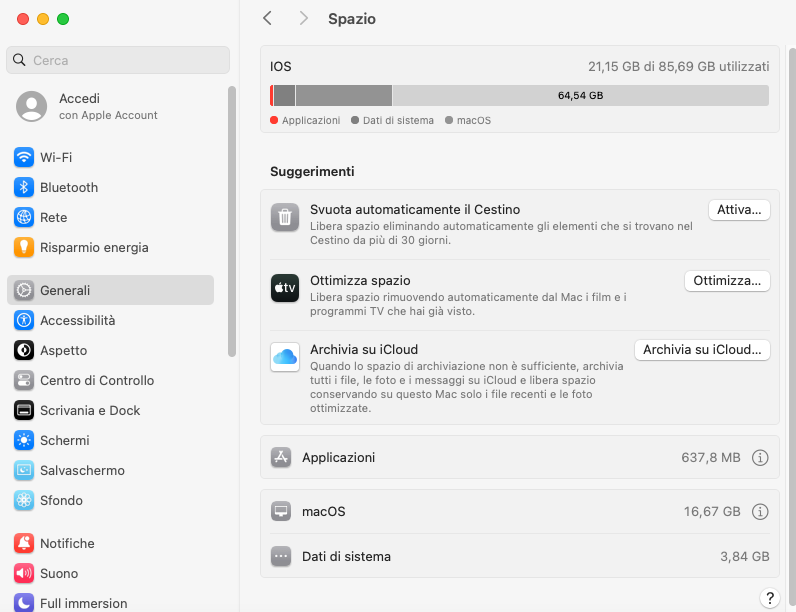Click the 64,54 GB free space segment
796x612 pixels.
tap(580, 95)
